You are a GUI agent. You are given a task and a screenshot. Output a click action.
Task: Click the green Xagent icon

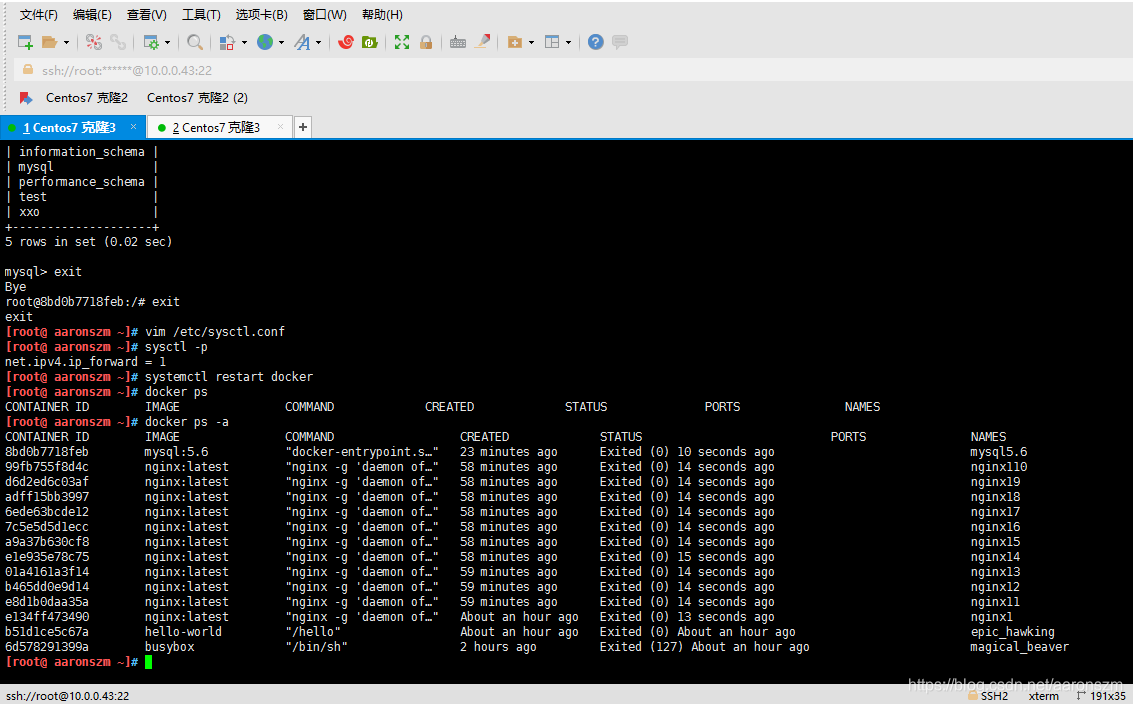coord(369,43)
